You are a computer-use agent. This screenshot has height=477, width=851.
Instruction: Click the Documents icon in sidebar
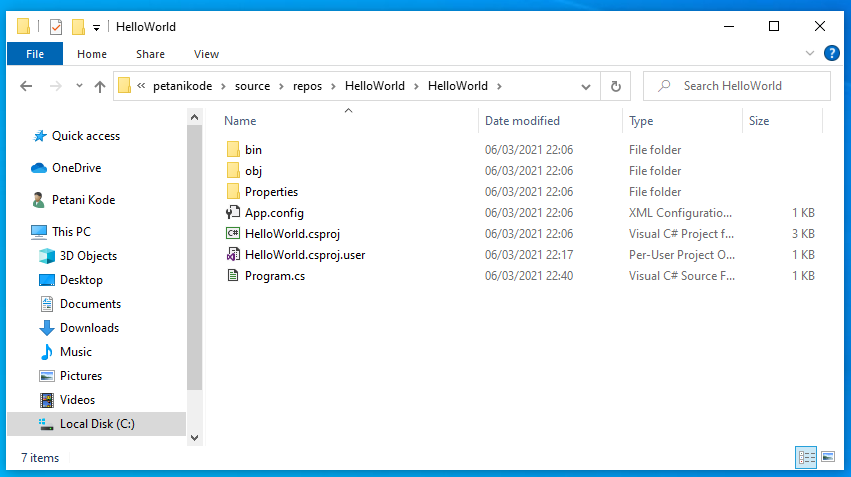[47, 304]
